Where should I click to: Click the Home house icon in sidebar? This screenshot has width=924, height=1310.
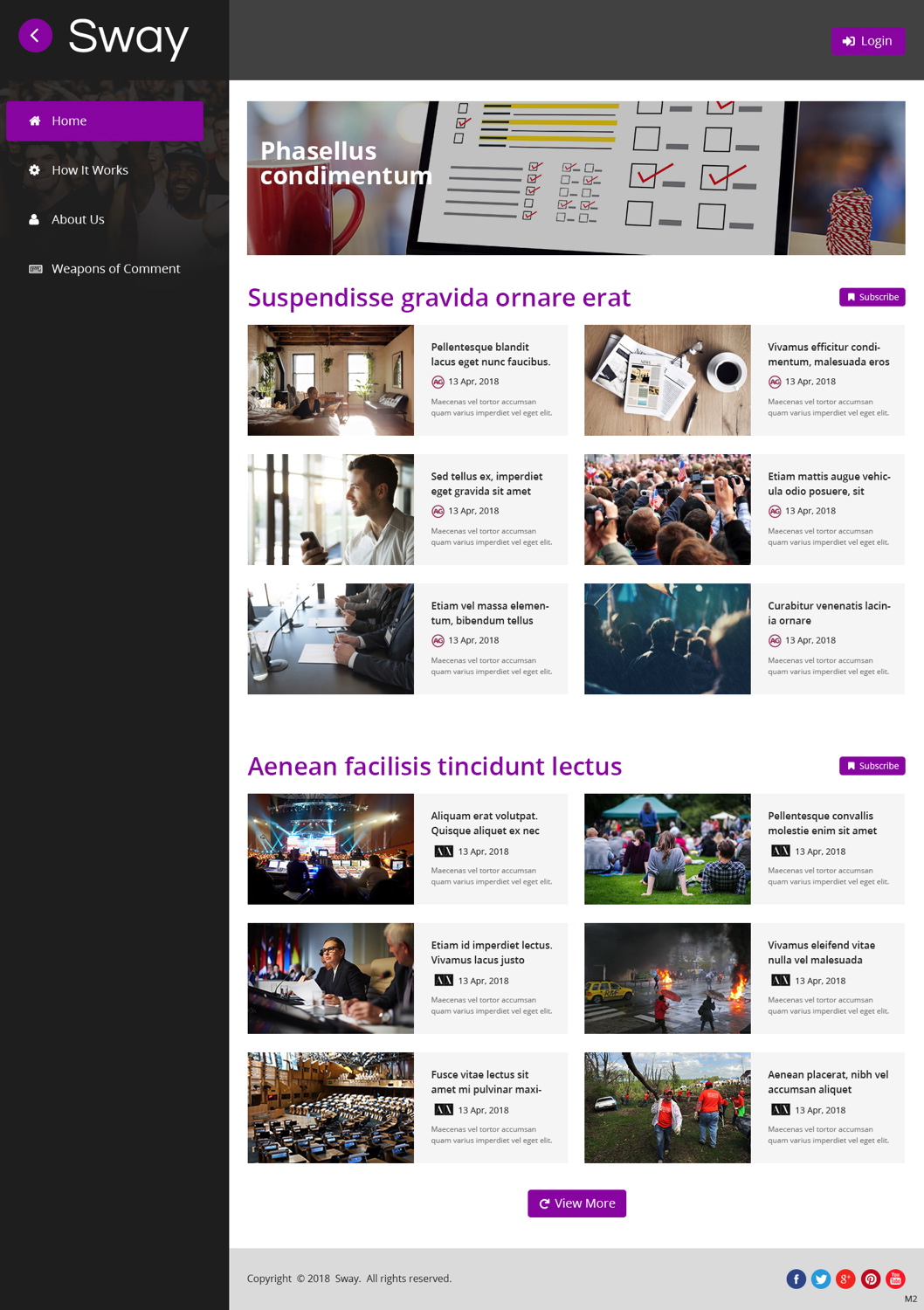pos(35,121)
